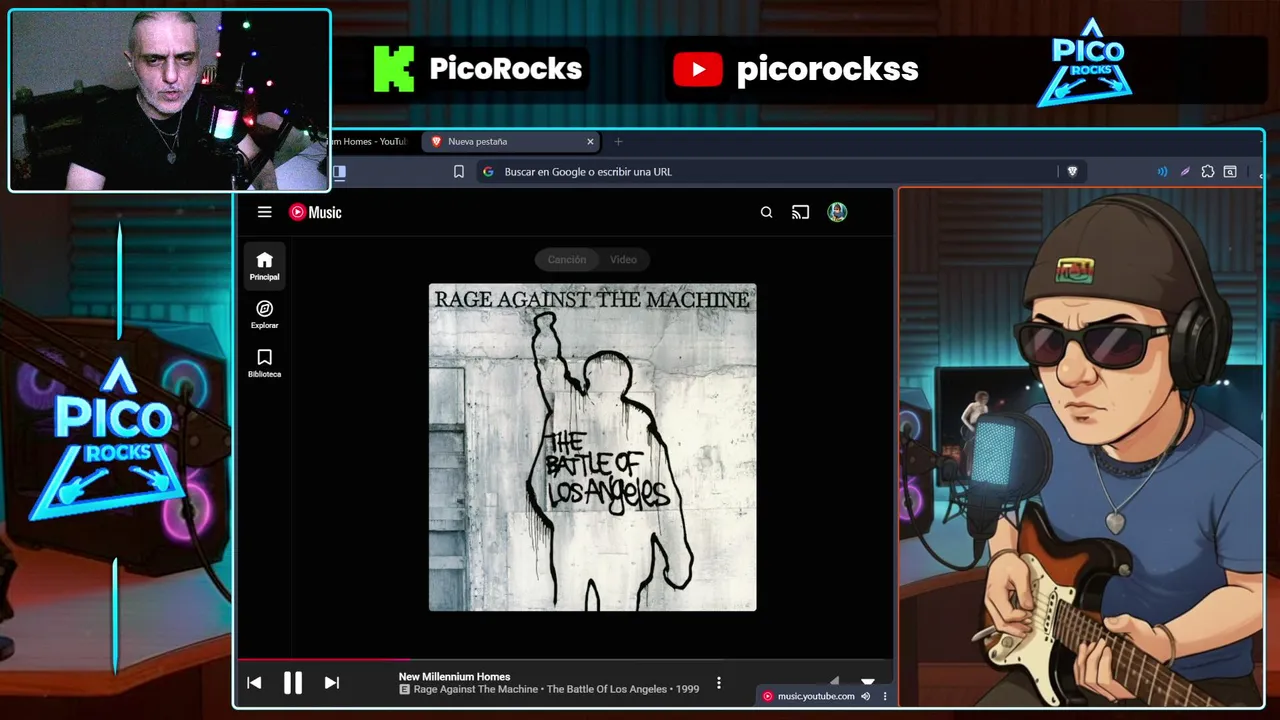Open the Explorar section

(x=264, y=314)
